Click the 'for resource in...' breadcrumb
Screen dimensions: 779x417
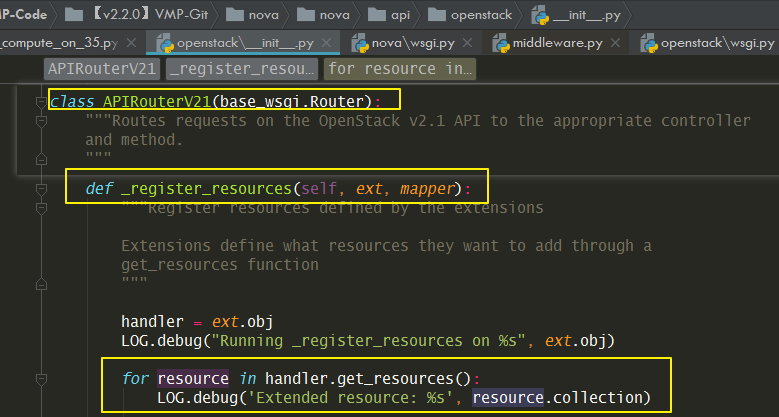(399, 69)
